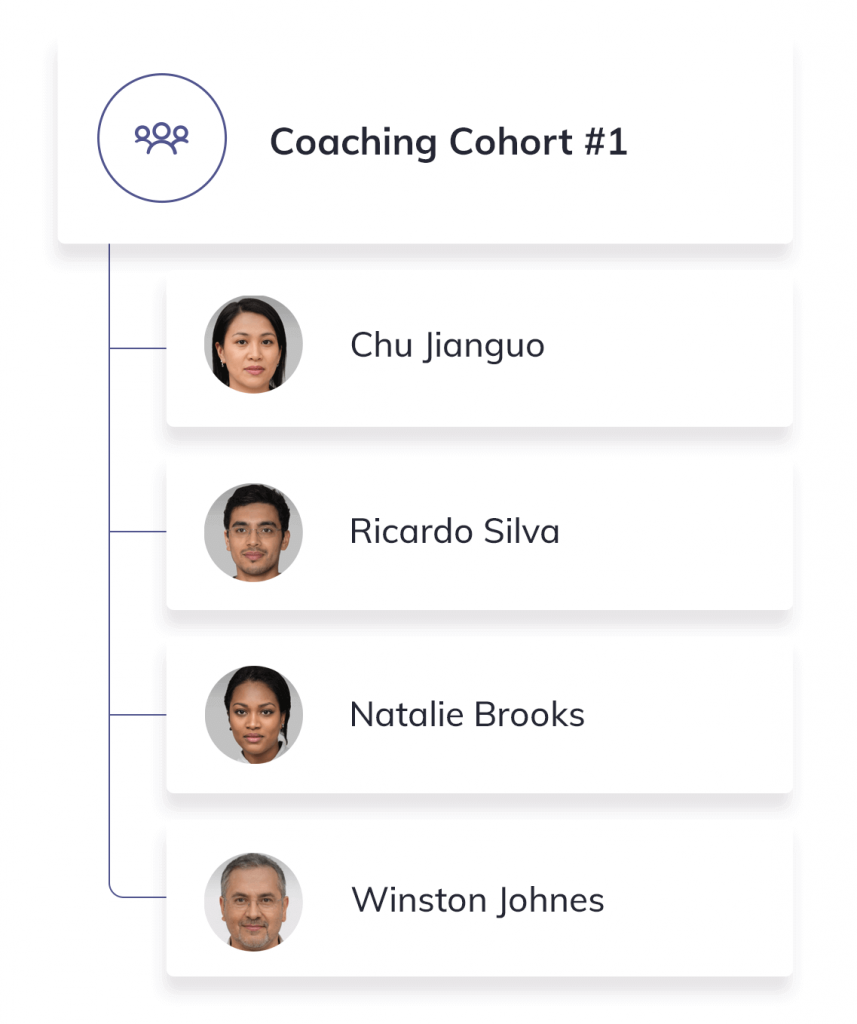Click blank area right of cohort title
This screenshot has height=1024, width=857.
tap(710, 142)
